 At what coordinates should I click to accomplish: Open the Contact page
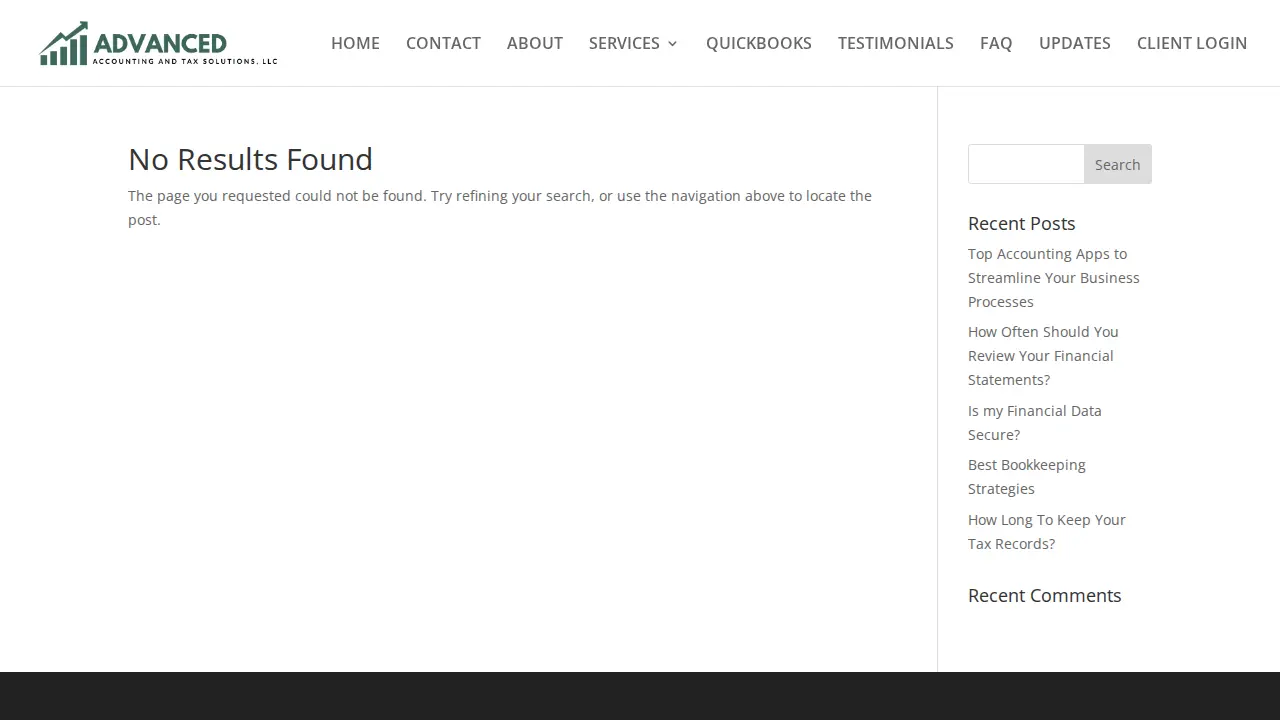(x=443, y=43)
